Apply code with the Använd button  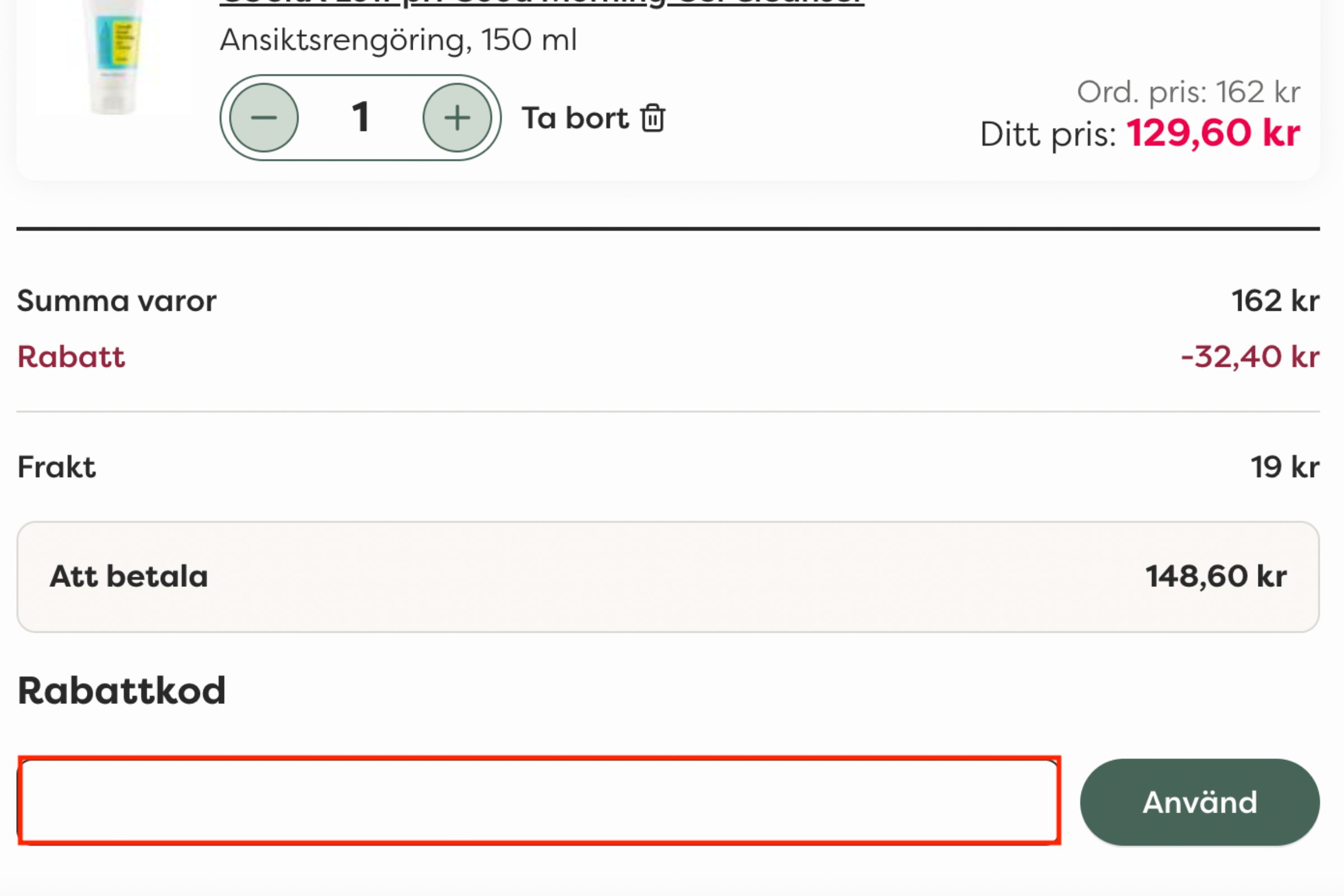pos(1200,802)
